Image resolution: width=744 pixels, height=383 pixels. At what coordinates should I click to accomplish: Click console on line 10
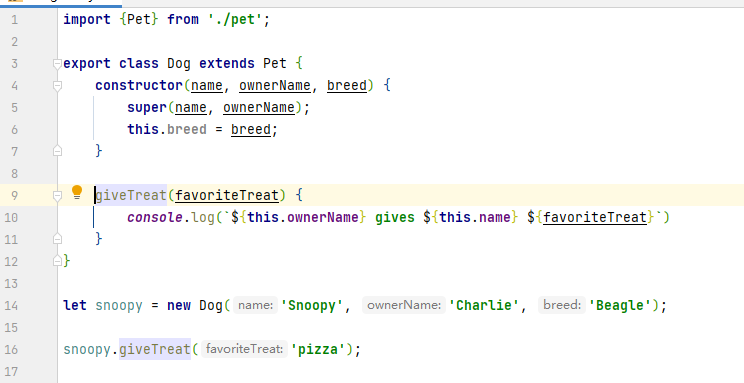click(x=155, y=217)
